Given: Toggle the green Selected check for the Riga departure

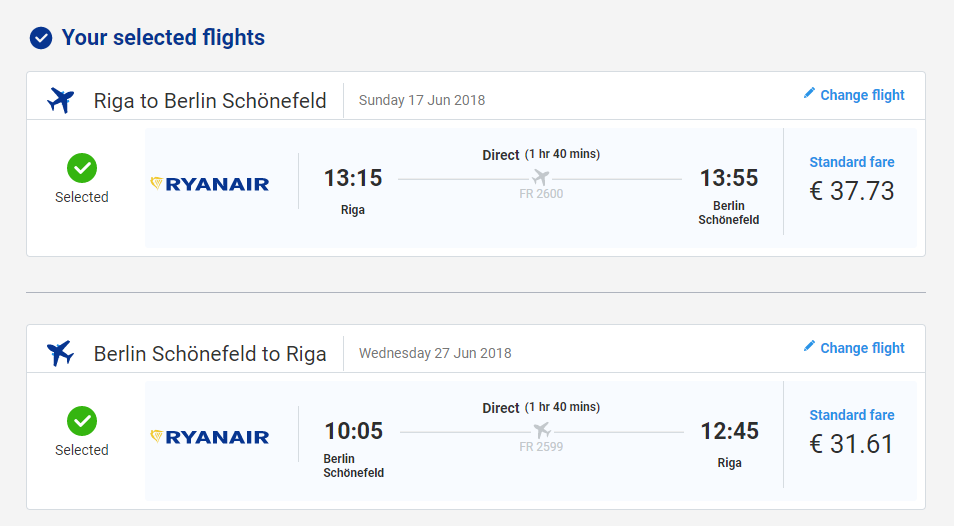Looking at the screenshot, I should pyautogui.click(x=82, y=168).
